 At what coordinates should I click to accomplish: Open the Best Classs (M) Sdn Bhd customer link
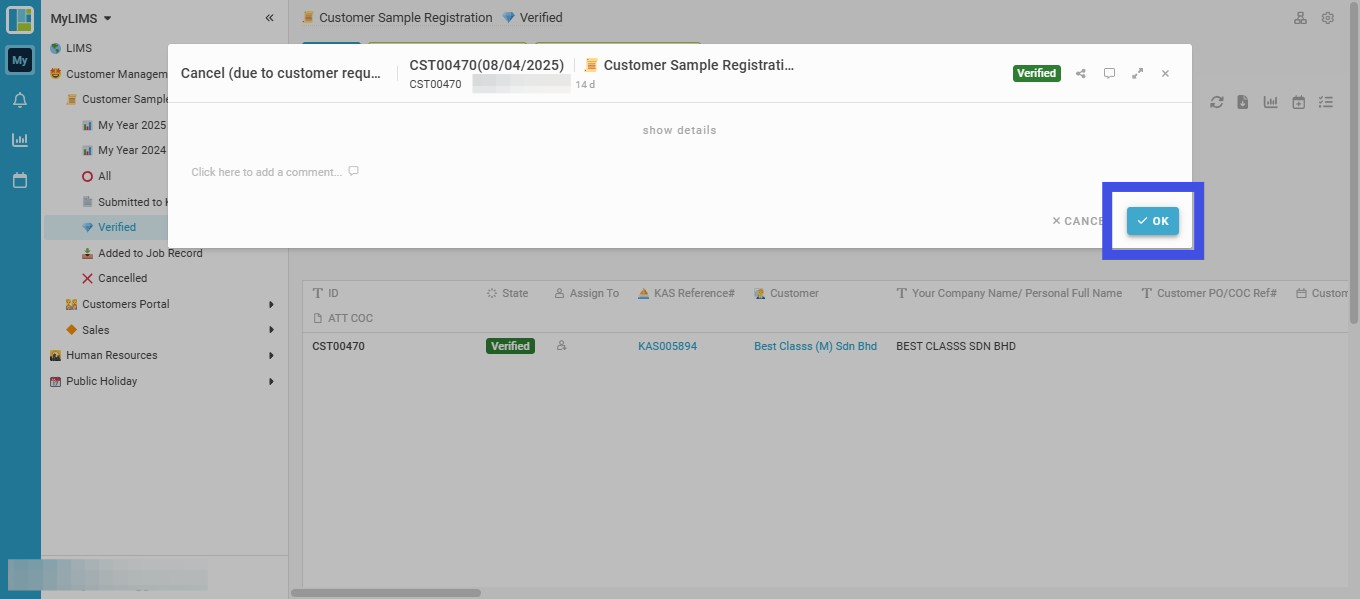tap(815, 346)
